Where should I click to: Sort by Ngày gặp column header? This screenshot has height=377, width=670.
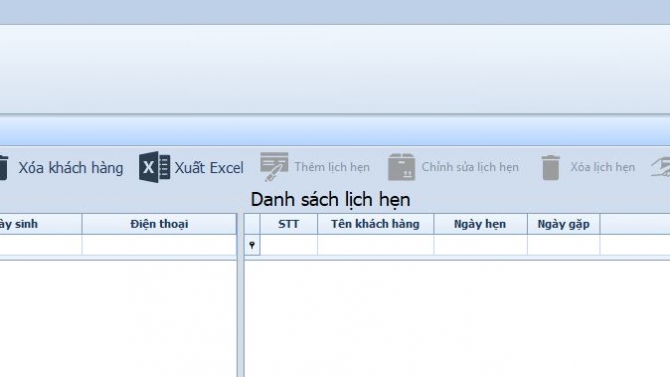click(563, 224)
